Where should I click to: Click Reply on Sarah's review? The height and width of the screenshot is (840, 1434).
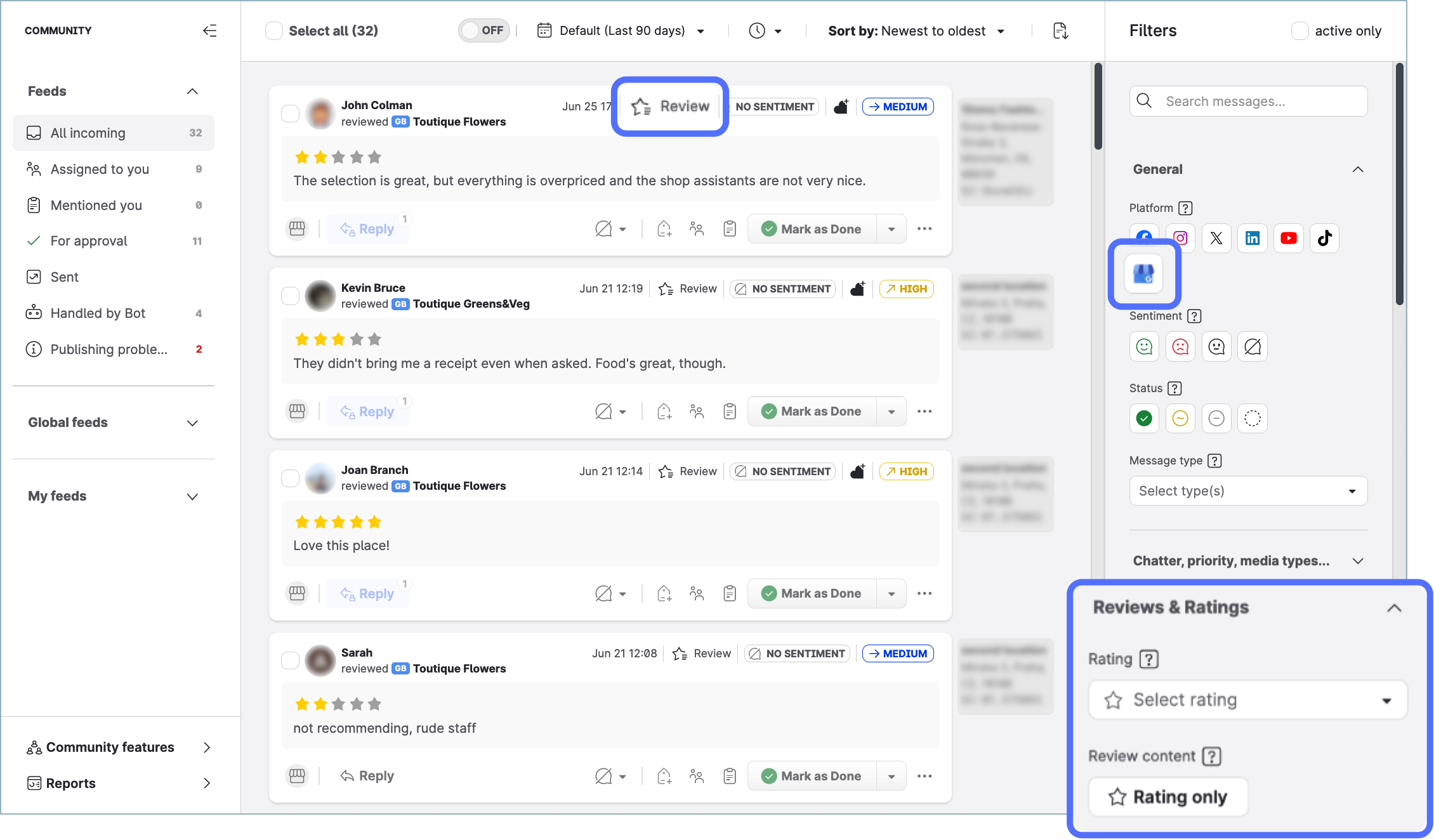[x=367, y=776]
